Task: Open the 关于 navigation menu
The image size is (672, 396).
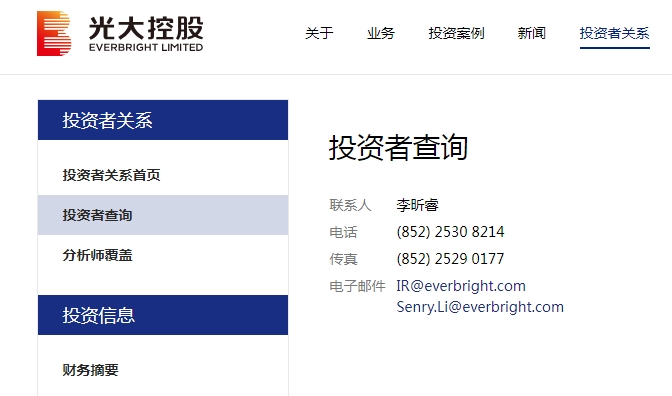Action: pyautogui.click(x=319, y=33)
